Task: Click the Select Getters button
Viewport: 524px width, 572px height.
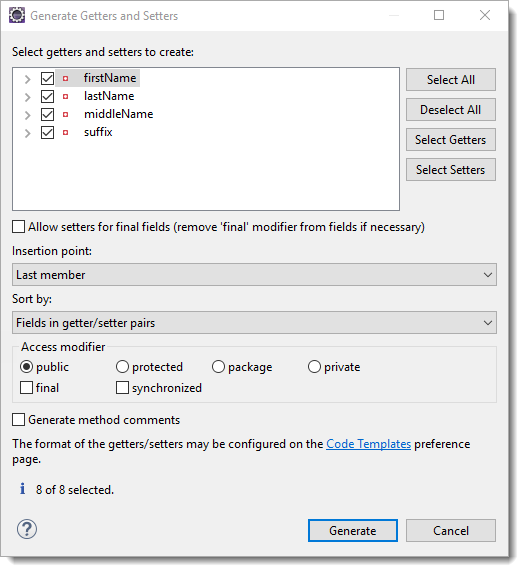Action: tap(451, 140)
